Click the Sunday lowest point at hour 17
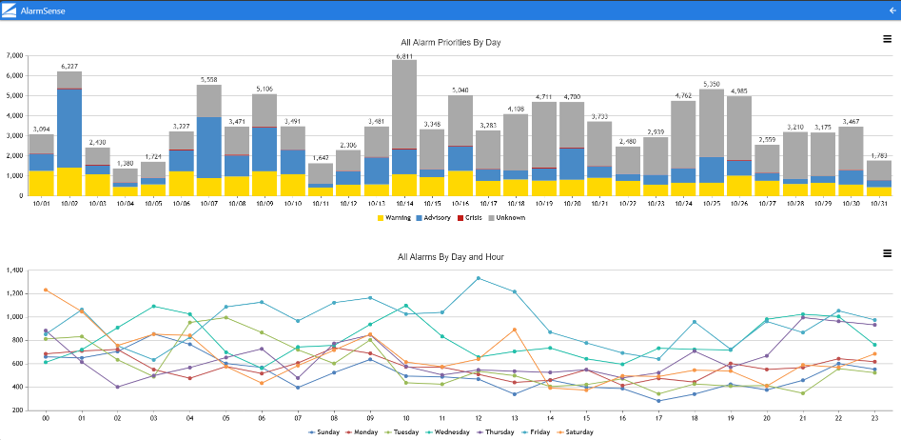The width and height of the screenshot is (901, 440). [659, 401]
